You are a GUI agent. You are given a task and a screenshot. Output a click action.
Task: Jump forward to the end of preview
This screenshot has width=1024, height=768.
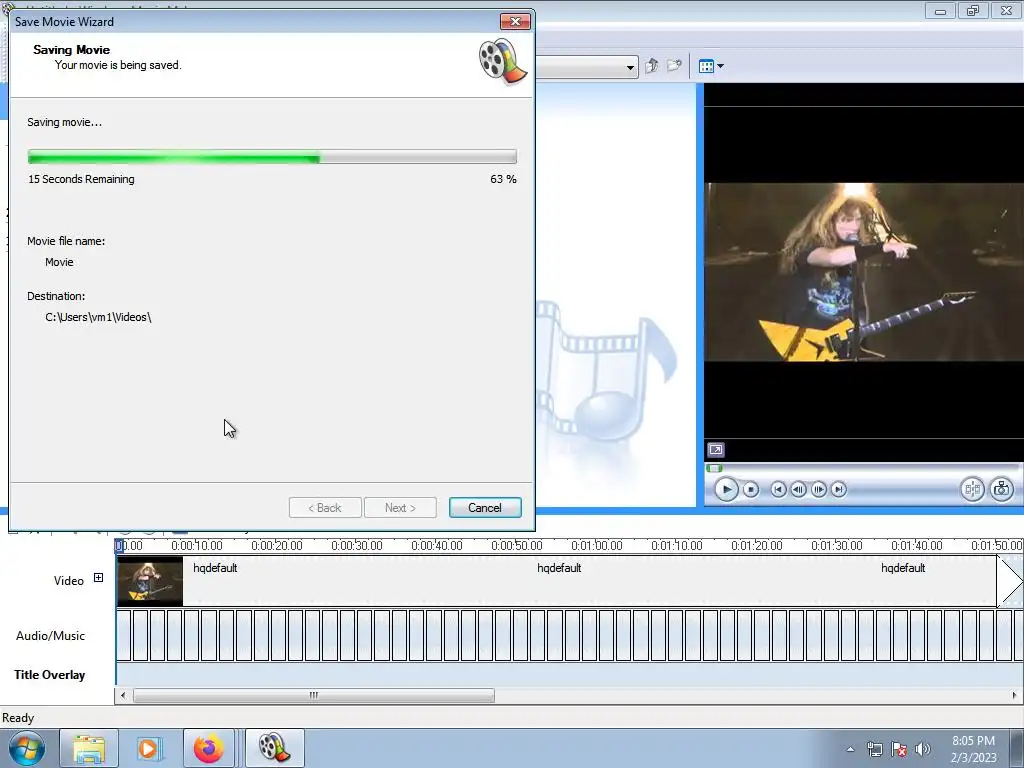[x=839, y=489]
